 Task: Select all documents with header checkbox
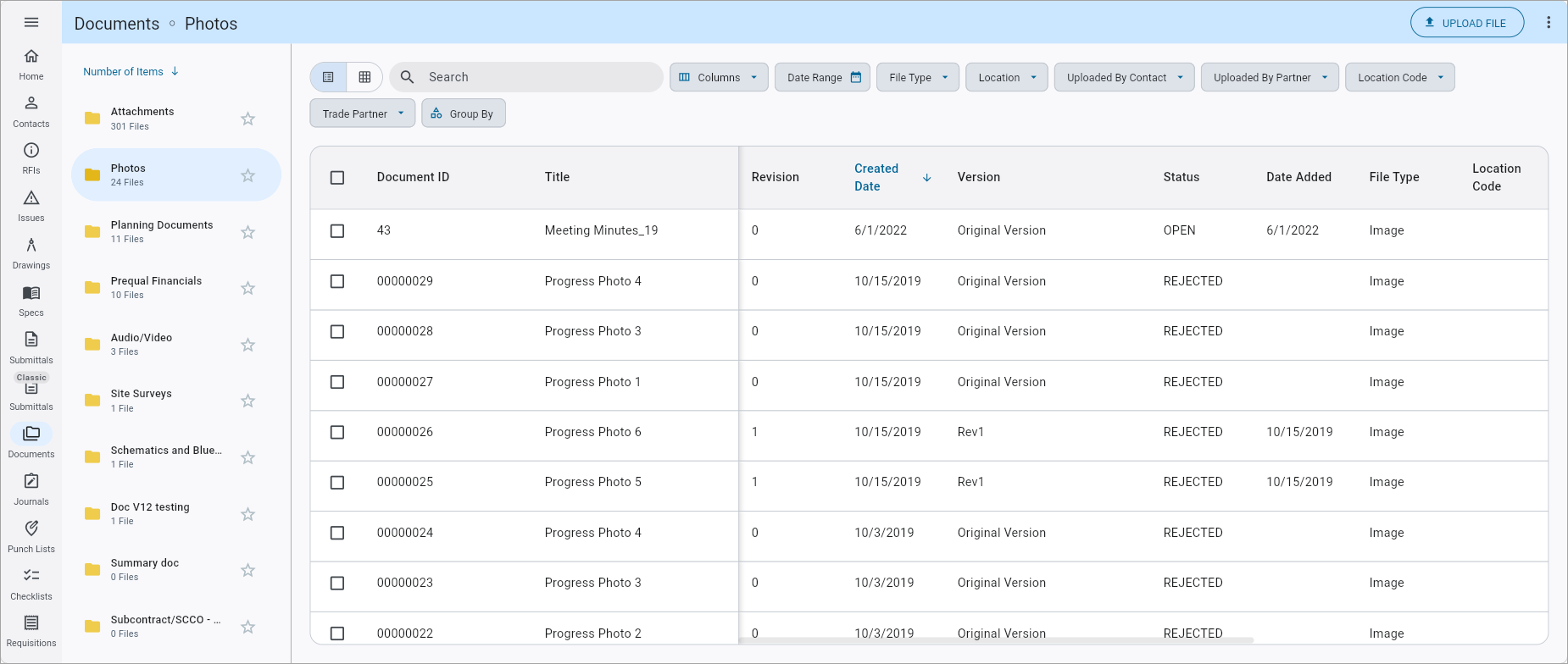337,178
